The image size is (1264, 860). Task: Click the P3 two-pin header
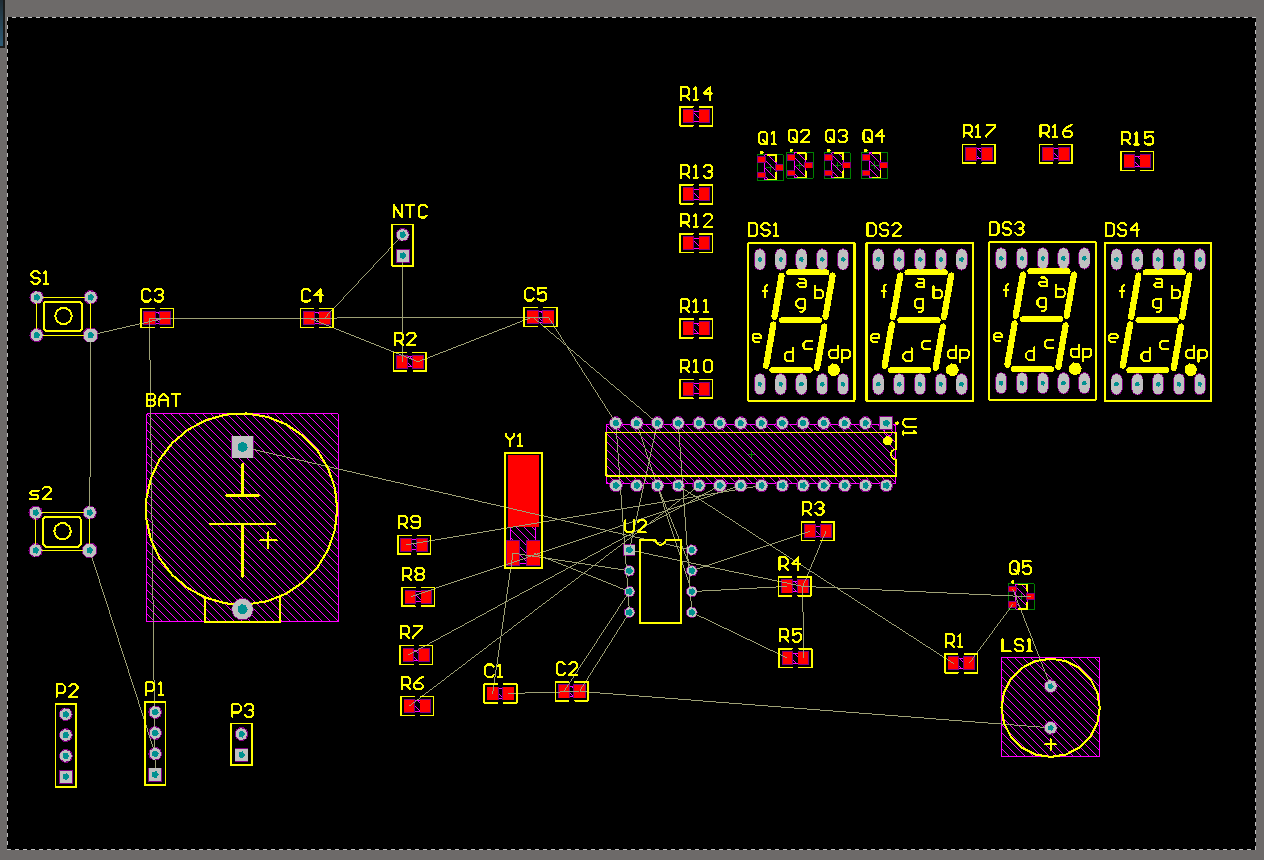point(241,743)
